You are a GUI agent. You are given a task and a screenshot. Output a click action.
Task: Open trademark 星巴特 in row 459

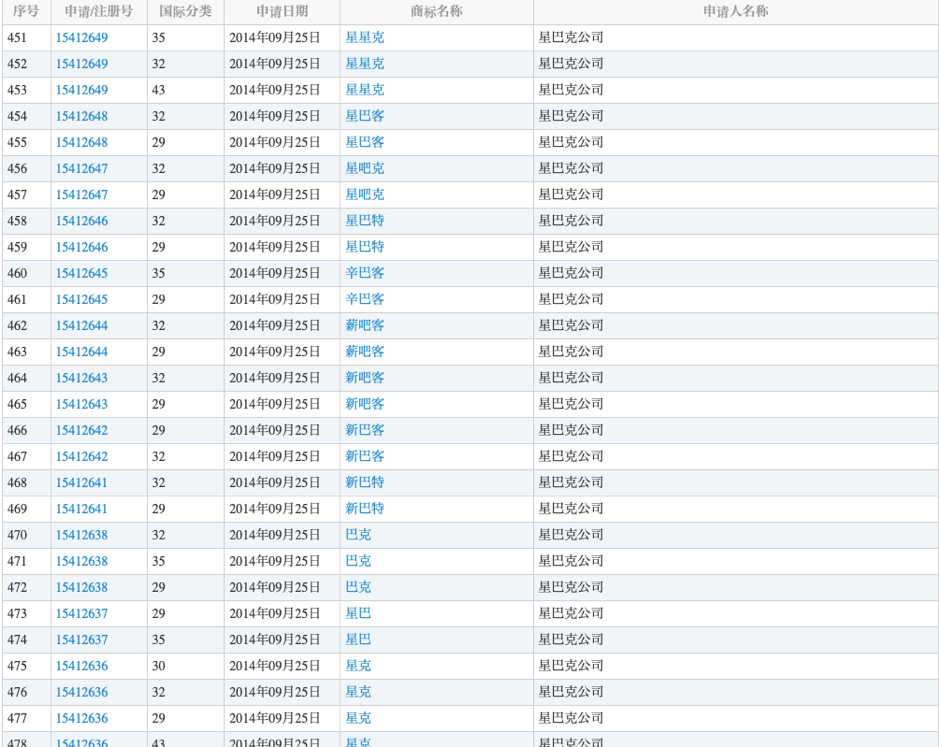coord(365,247)
